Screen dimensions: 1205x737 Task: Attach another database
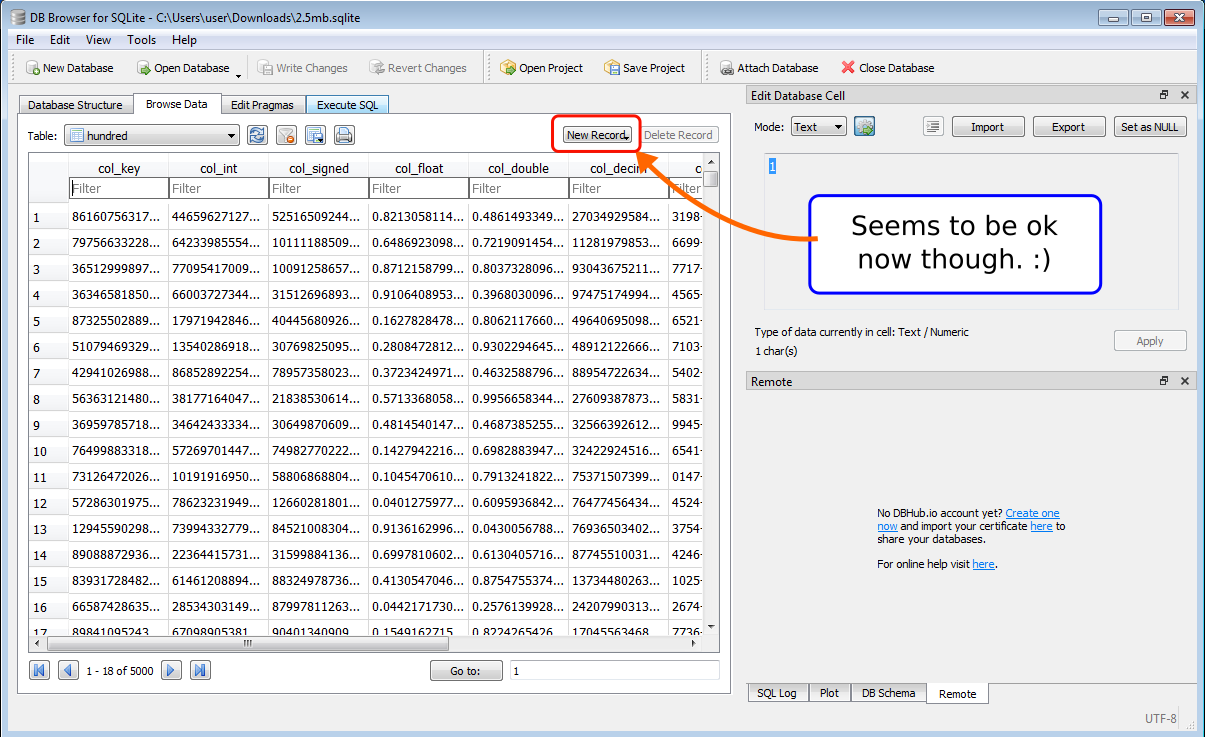pyautogui.click(x=769, y=67)
